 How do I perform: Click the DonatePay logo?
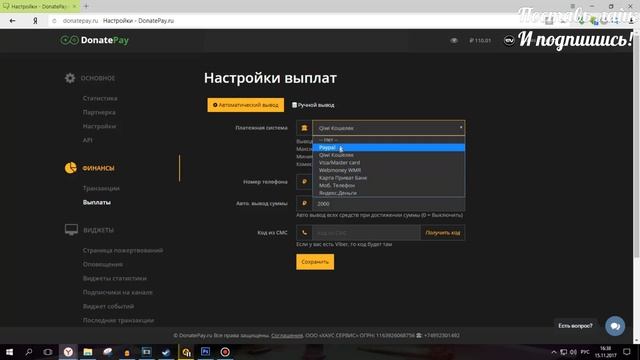click(94, 40)
